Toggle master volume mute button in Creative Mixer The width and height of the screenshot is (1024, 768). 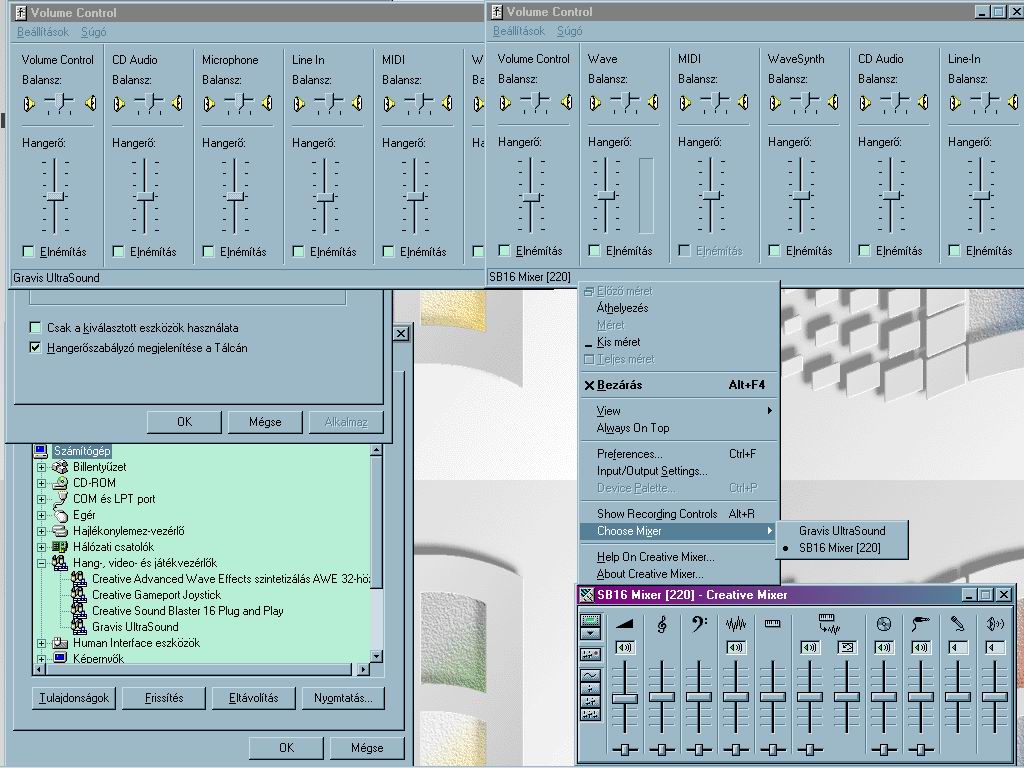click(x=624, y=647)
